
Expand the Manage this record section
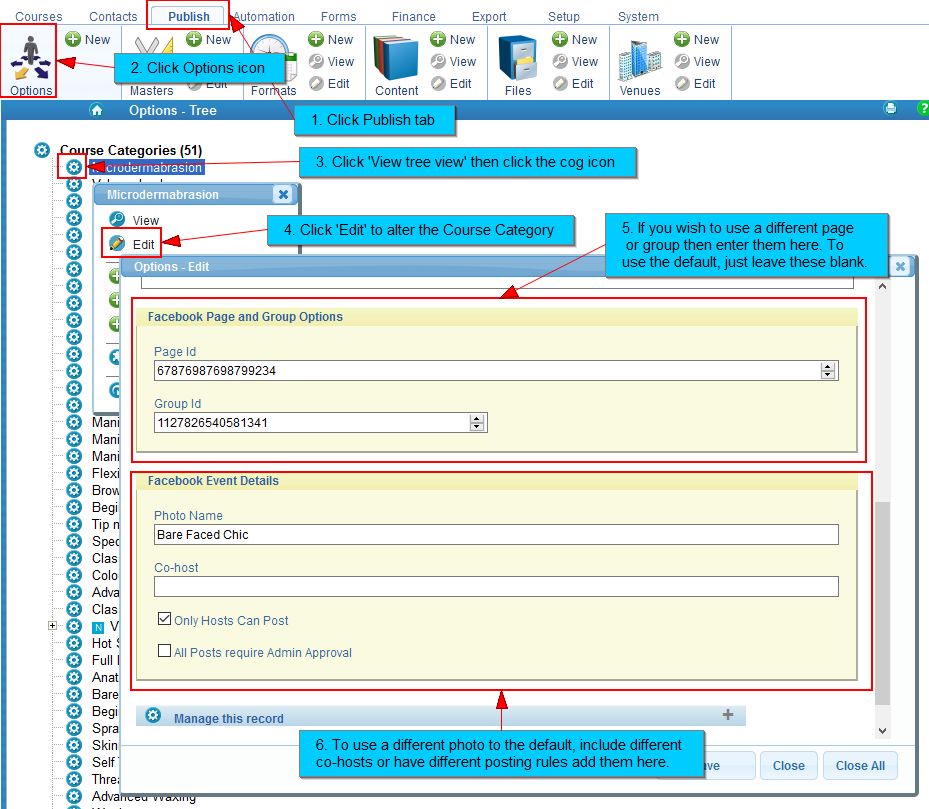pos(727,715)
